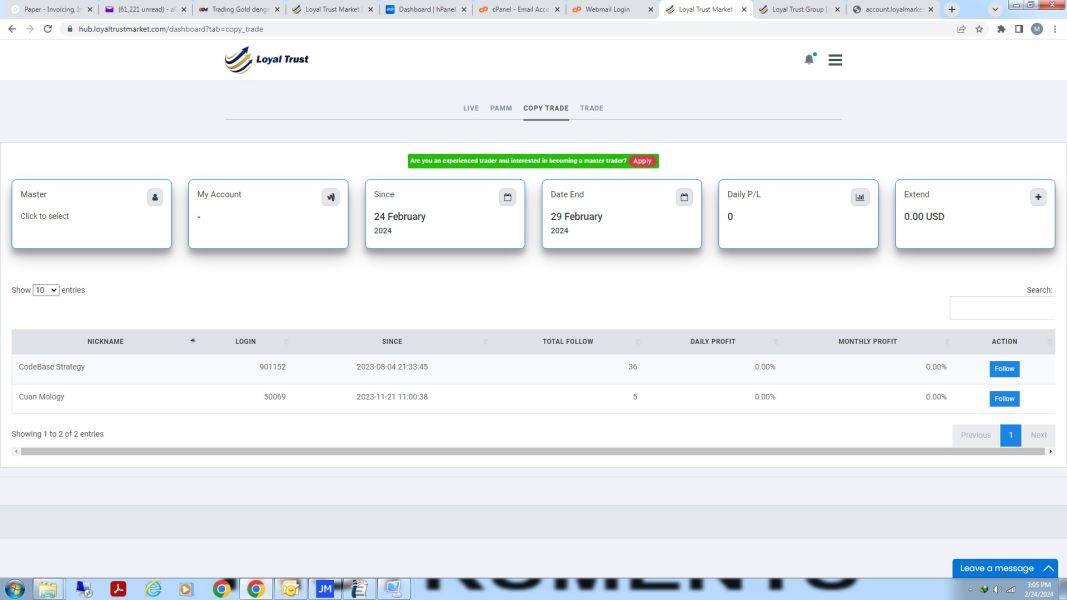The height and width of the screenshot is (600, 1067).
Task: Expand Chrome tab search chevron
Action: [x=994, y=10]
